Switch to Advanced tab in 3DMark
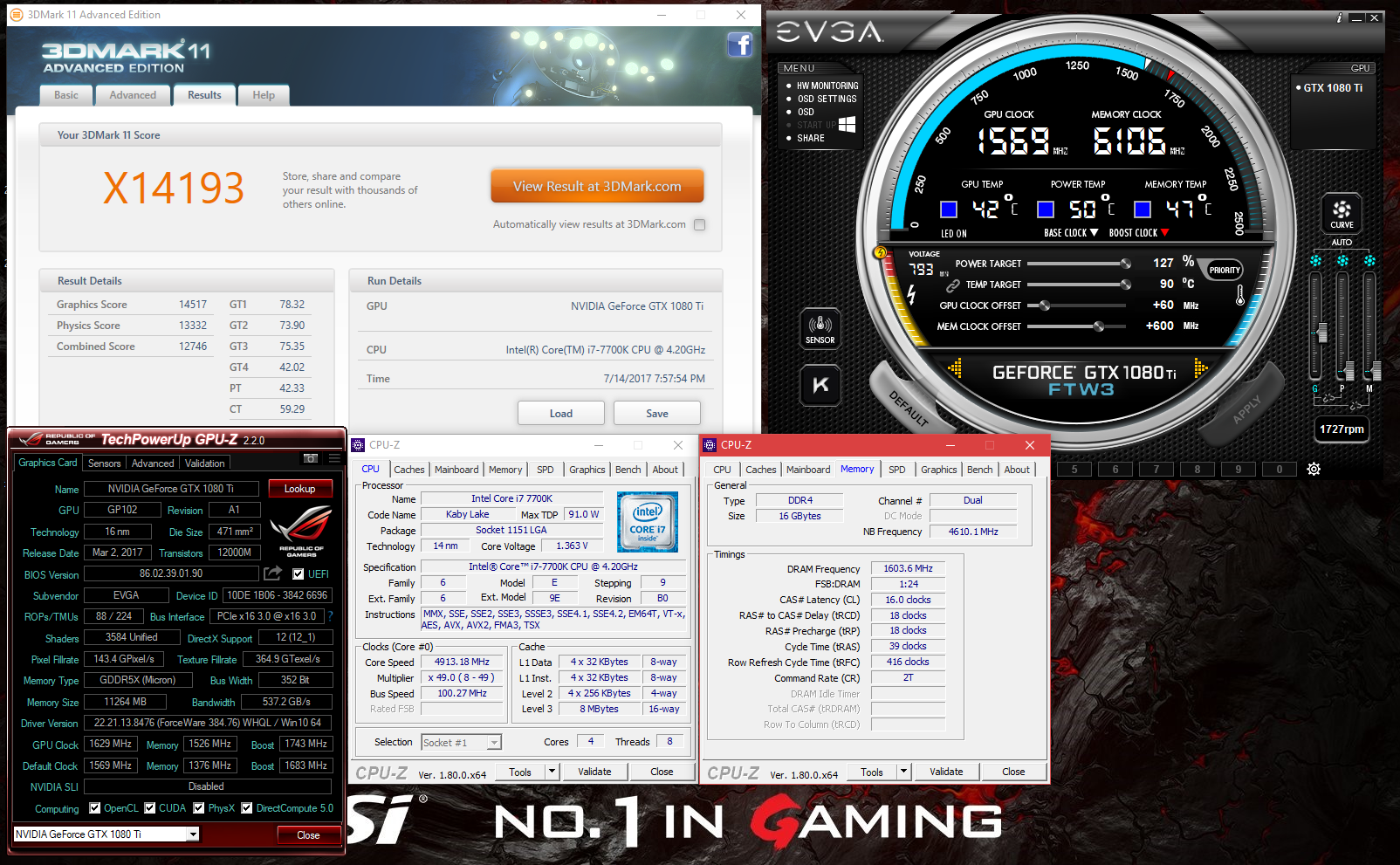Image resolution: width=1400 pixels, height=865 pixels. pyautogui.click(x=133, y=95)
